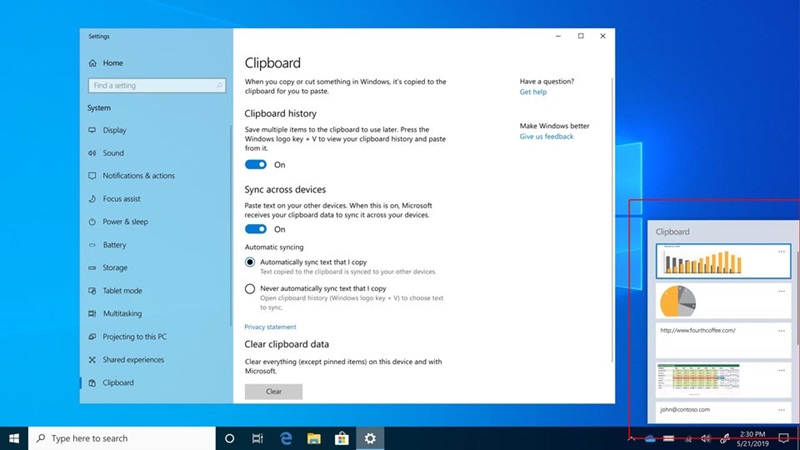The height and width of the screenshot is (450, 800).
Task: Disable Sync across devices toggle
Action: click(x=256, y=229)
